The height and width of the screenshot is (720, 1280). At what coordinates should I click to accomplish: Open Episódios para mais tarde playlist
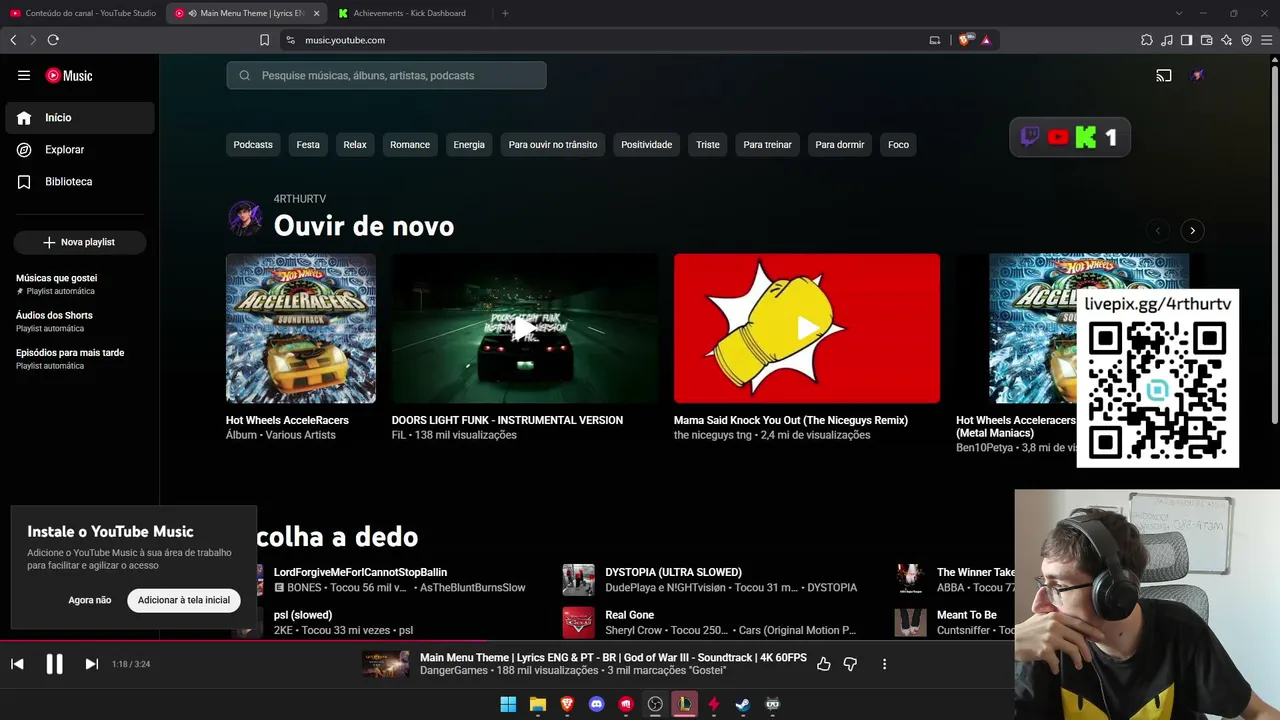pyautogui.click(x=80, y=359)
